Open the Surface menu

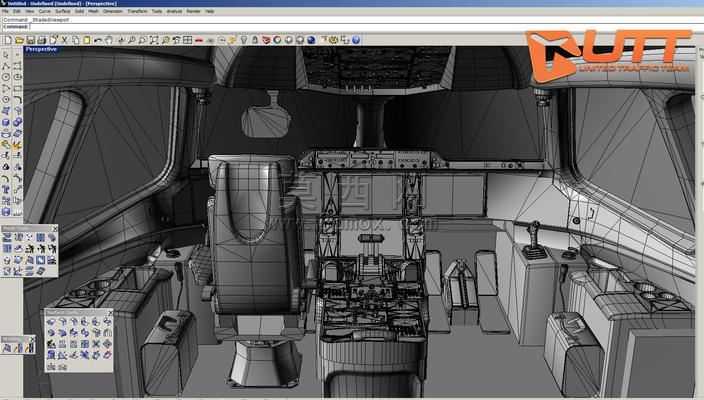62,11
